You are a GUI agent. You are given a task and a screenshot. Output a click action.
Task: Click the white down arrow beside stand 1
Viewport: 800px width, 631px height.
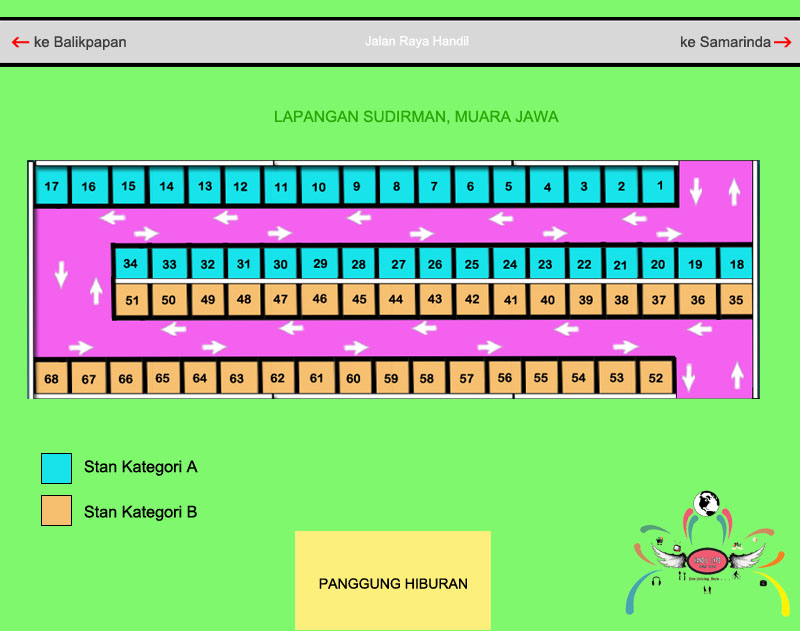click(x=696, y=191)
